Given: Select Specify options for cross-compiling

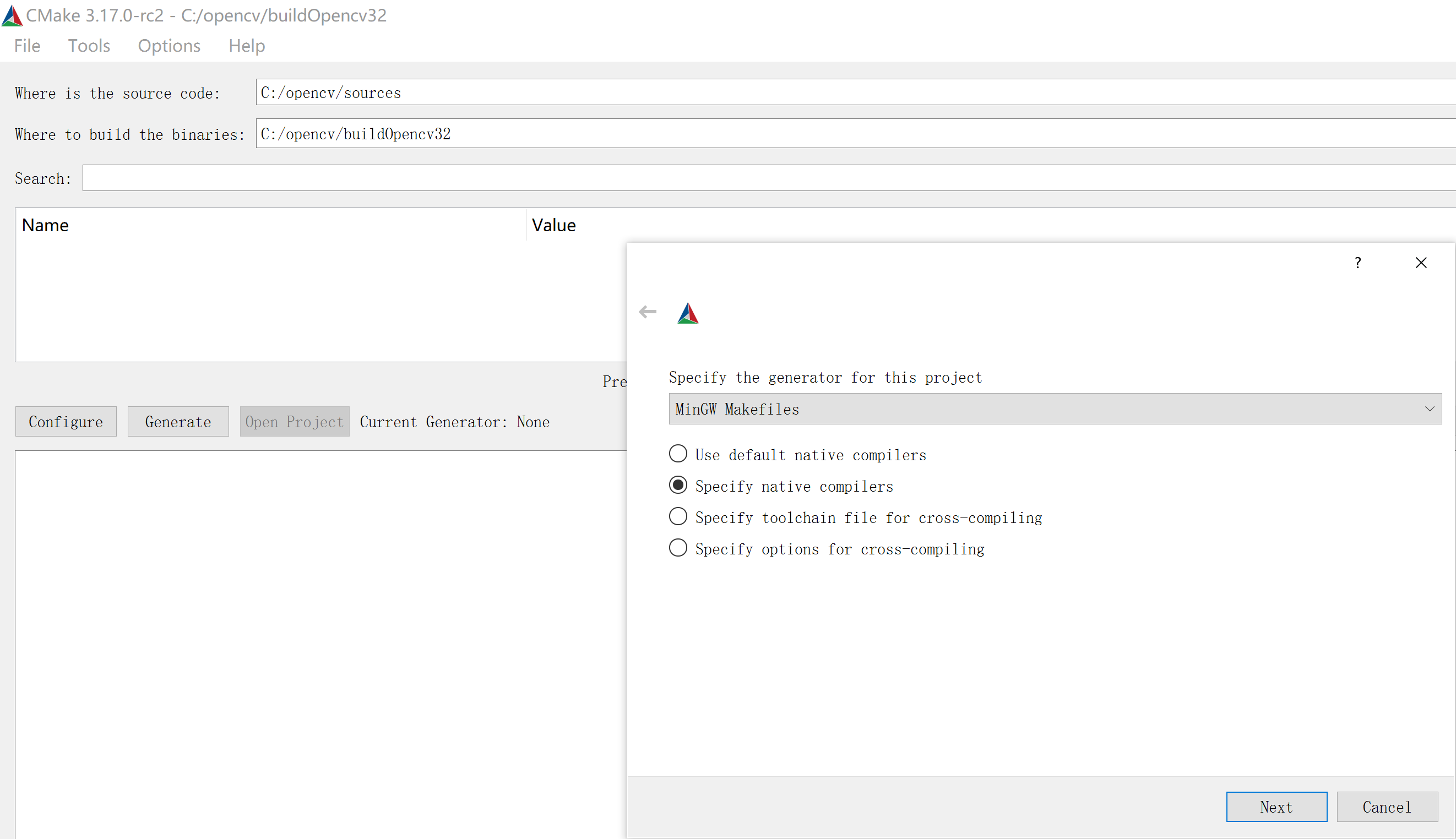Looking at the screenshot, I should point(678,547).
